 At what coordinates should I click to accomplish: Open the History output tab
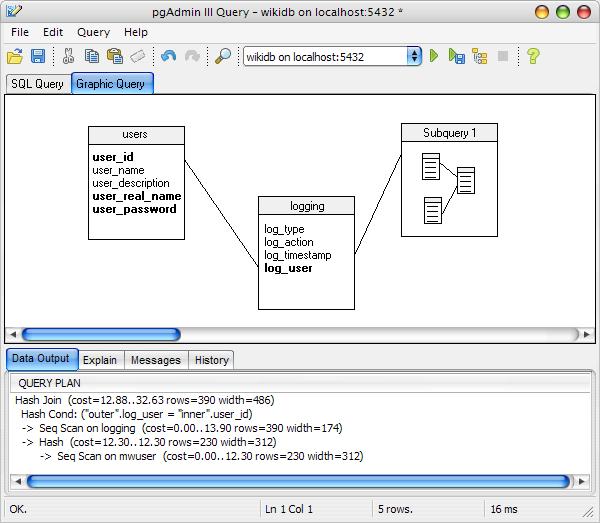[x=212, y=360]
